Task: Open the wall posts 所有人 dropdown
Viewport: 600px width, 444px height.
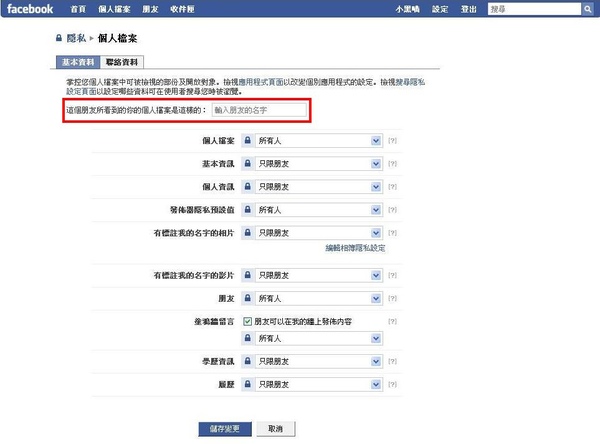Action: pos(319,338)
